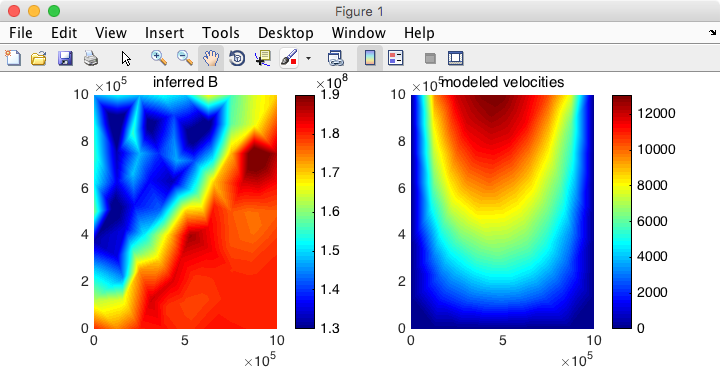Select the Edit Plot arrow tool
720x370 pixels.
point(126,58)
